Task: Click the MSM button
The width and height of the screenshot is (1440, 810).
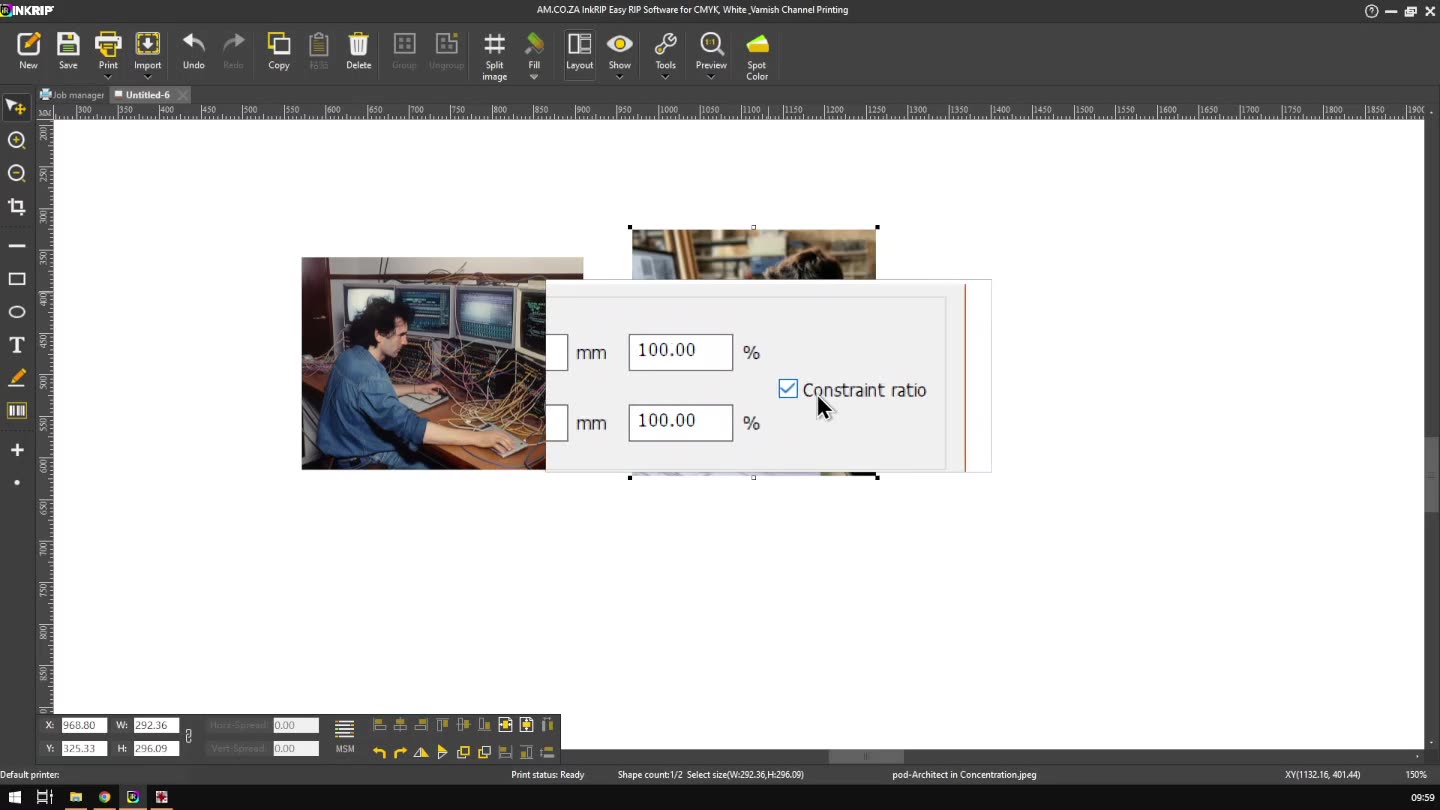Action: pos(344,735)
